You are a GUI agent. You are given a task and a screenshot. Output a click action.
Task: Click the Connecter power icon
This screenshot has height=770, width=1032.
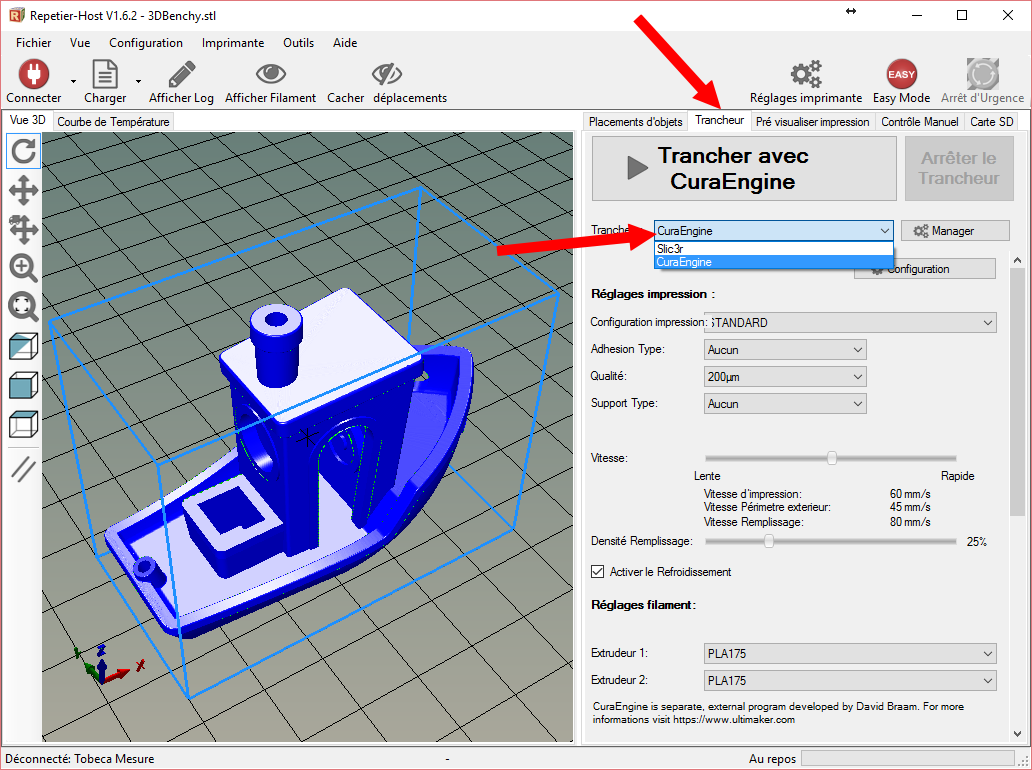coord(34,74)
